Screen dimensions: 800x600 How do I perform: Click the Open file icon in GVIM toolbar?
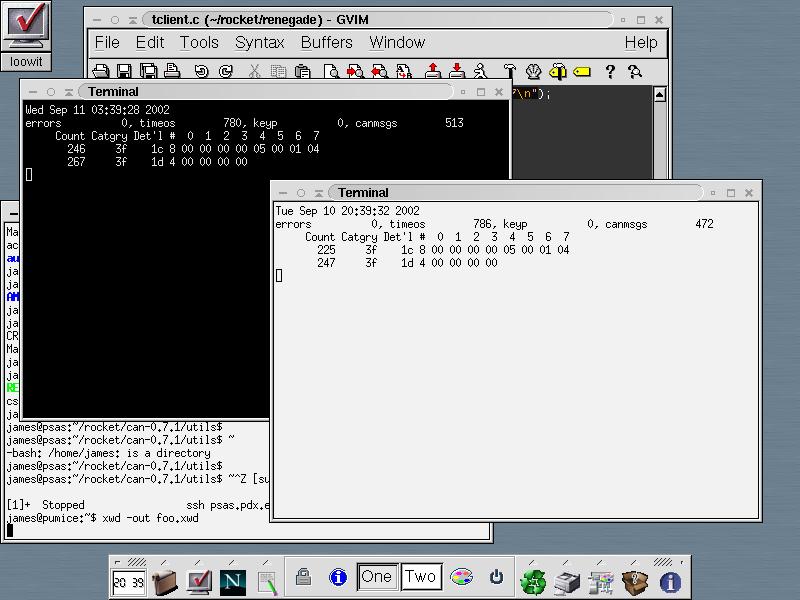tap(101, 71)
